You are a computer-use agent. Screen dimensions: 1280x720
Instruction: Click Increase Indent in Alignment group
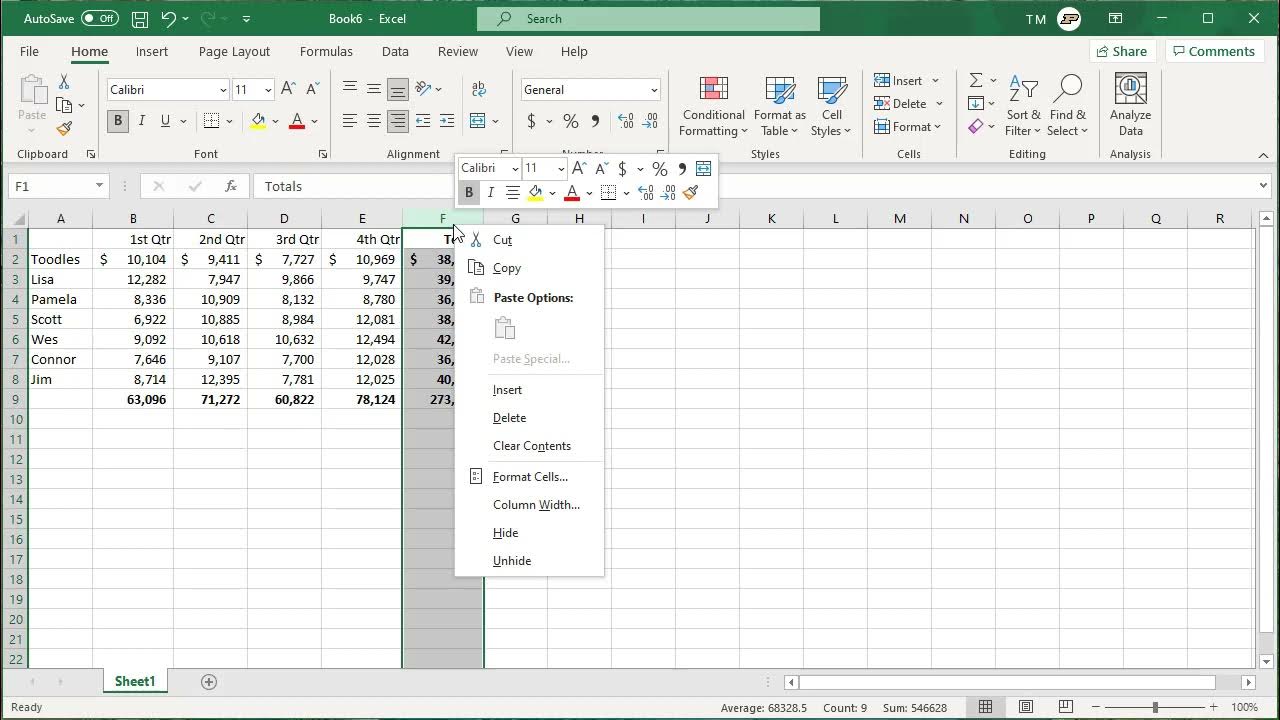447,121
